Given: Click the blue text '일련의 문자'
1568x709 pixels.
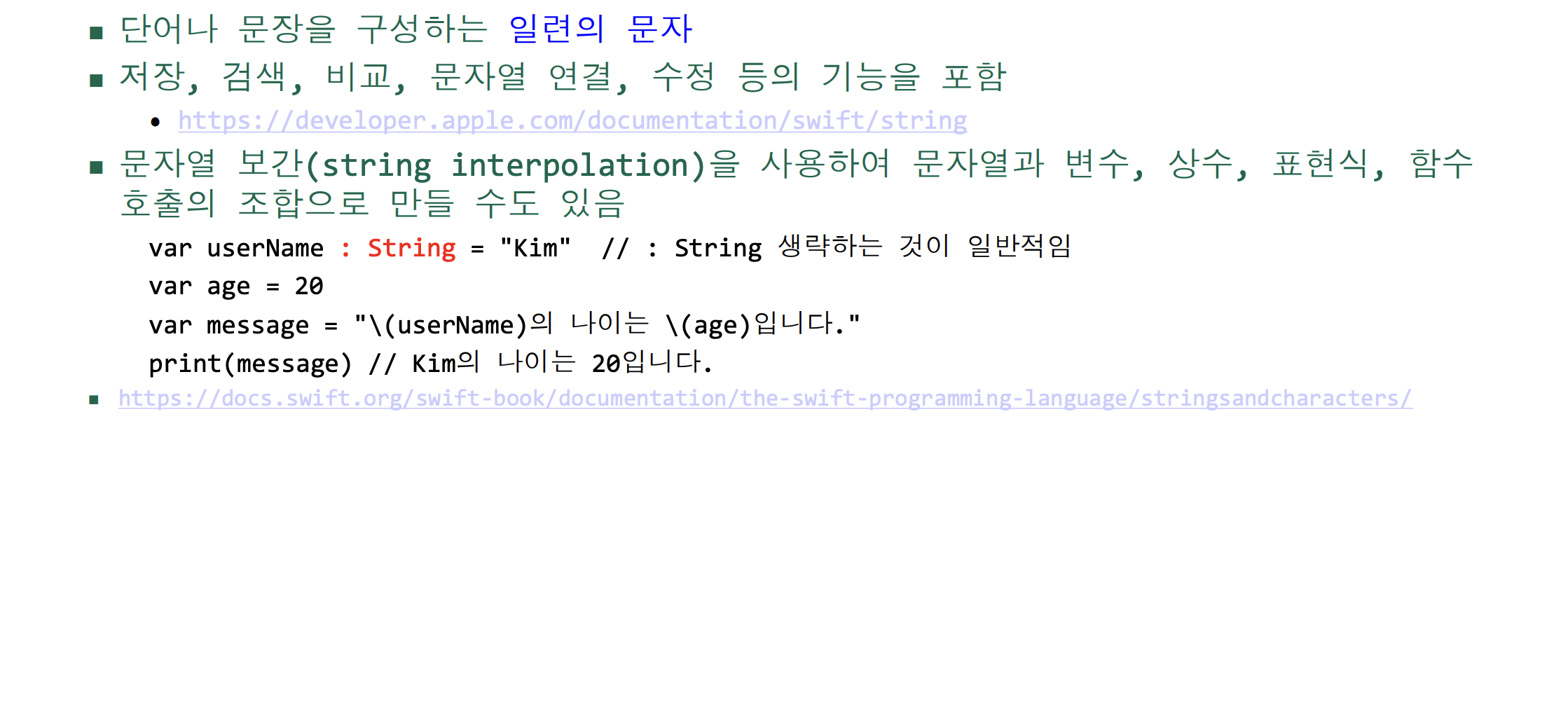Looking at the screenshot, I should tap(600, 29).
